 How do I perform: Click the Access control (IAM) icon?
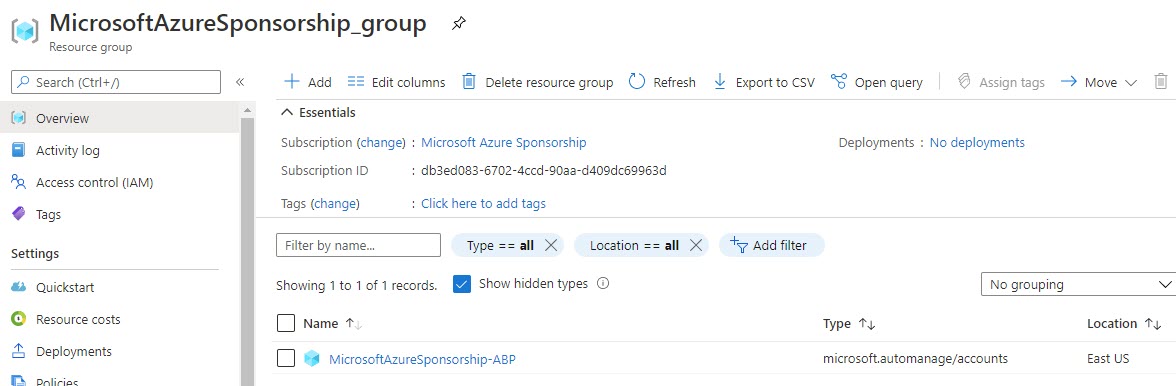[x=19, y=182]
